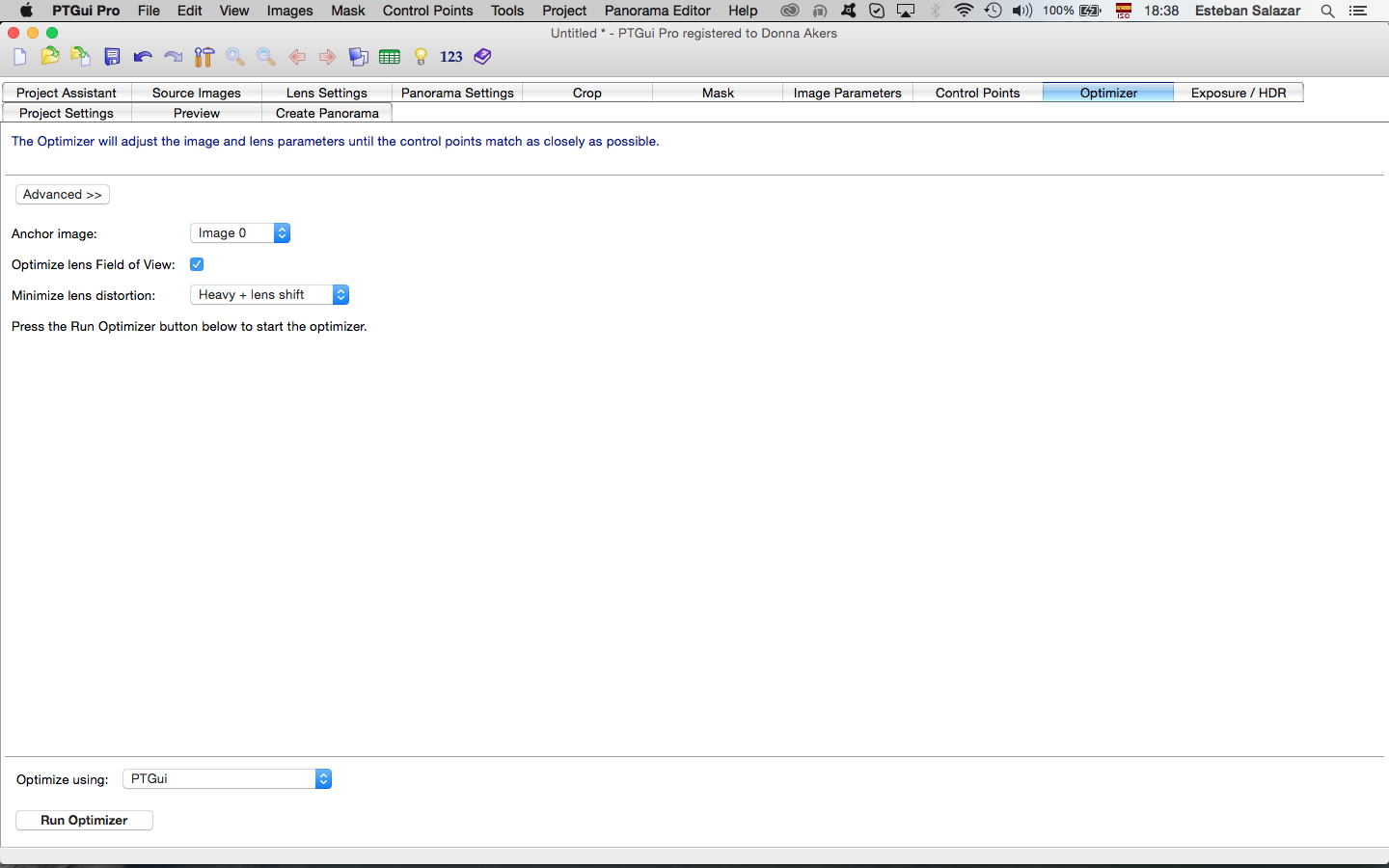Click the AirPlay display icon in menu bar
1389x868 pixels.
tap(906, 11)
